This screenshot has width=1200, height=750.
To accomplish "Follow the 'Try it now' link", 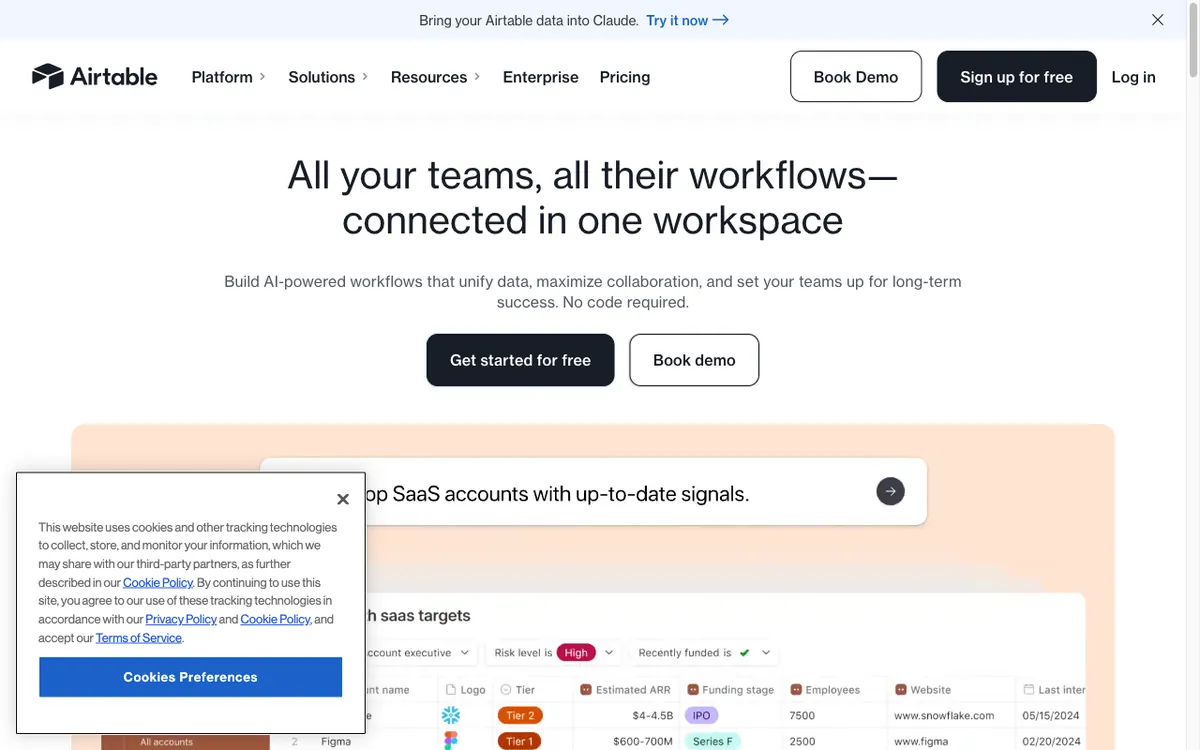I will point(687,20).
